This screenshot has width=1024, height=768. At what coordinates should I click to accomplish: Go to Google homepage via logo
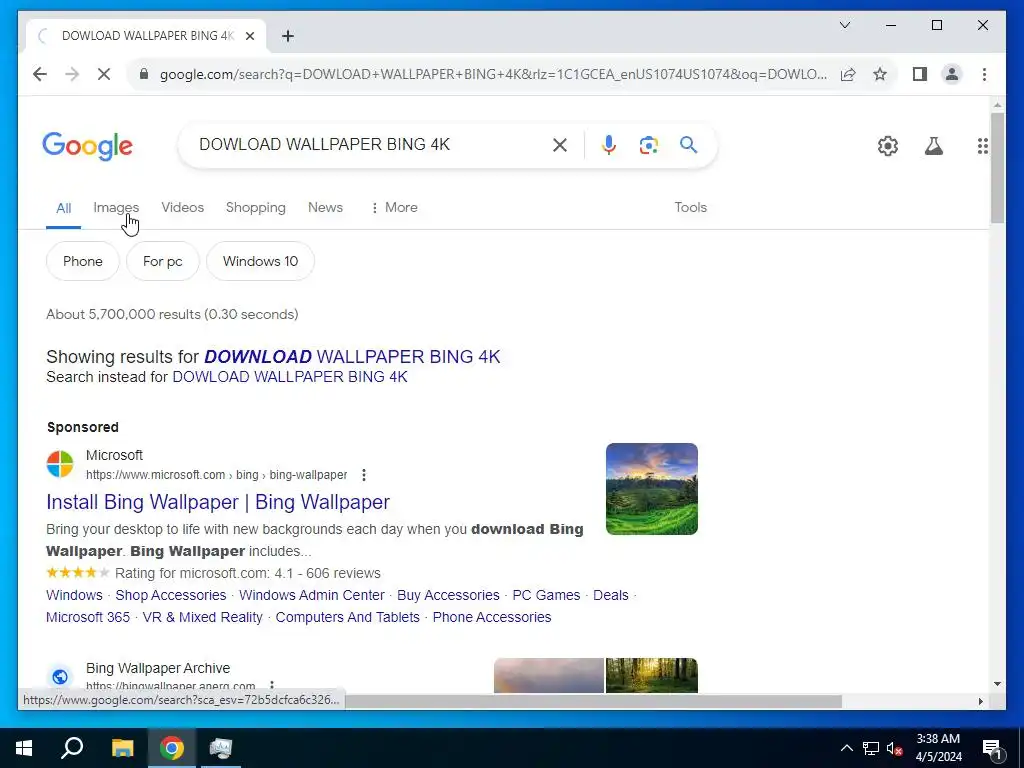tap(88, 146)
